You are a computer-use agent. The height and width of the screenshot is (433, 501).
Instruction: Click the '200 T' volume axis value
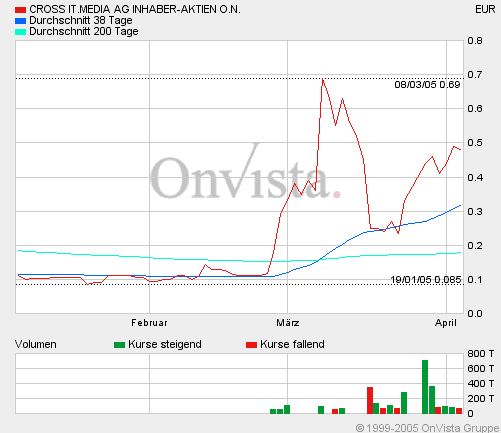click(481, 398)
